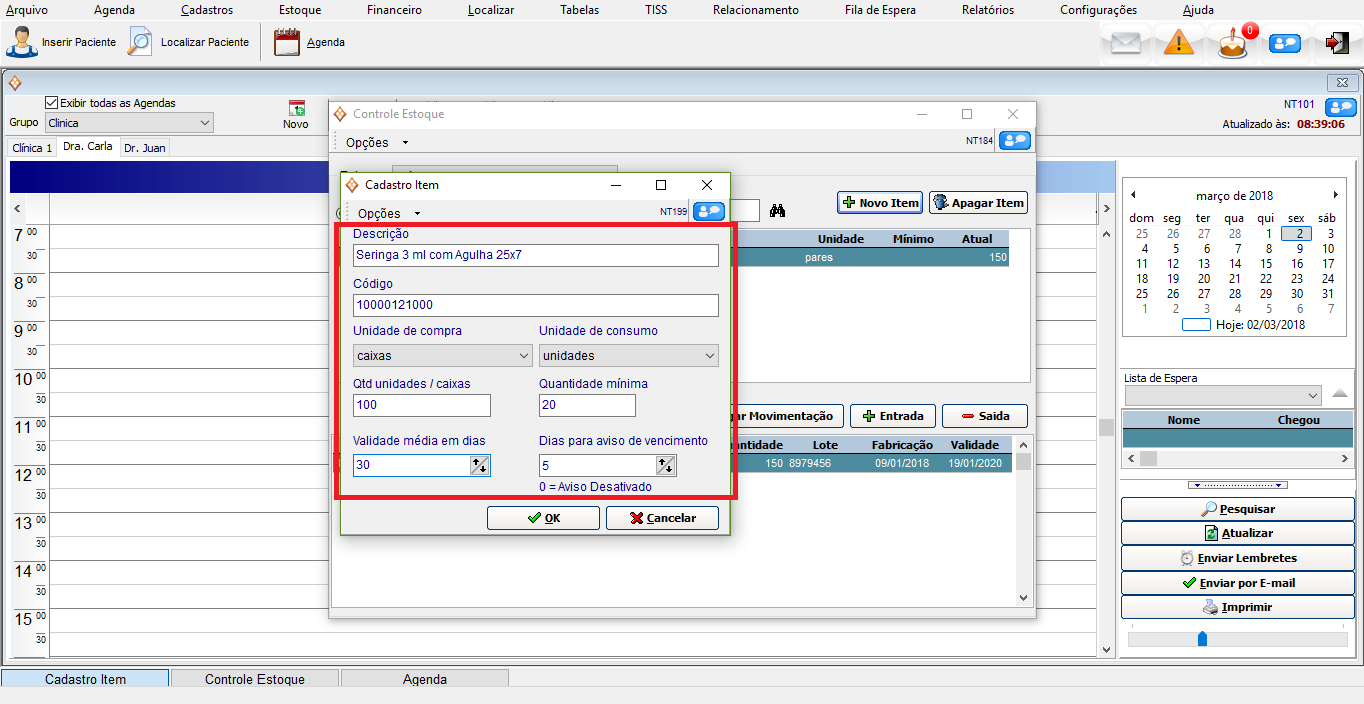Click the Cancelar button
Screen dimensions: 1364x704
click(662, 518)
